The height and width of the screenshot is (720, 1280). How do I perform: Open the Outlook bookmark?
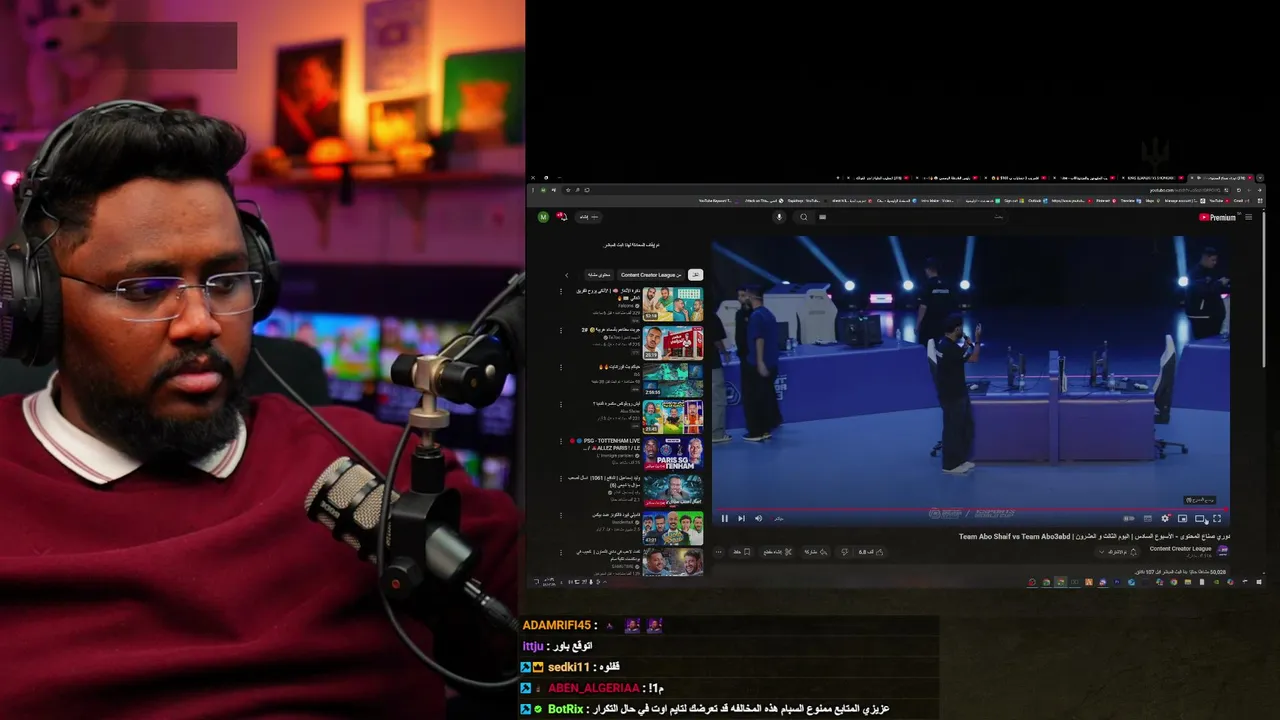(1037, 201)
